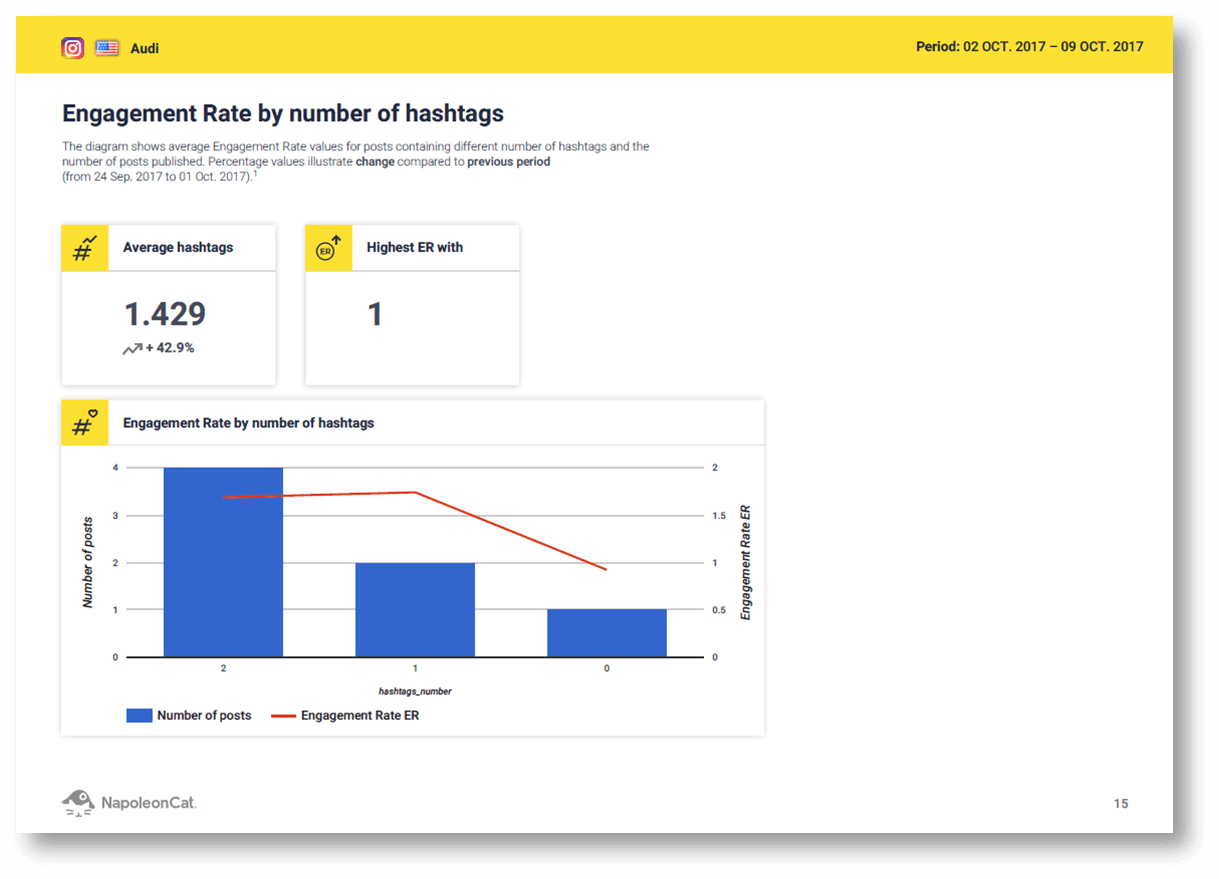The image size is (1219, 879).
Task: Click the Highest ER with card title
Action: point(415,248)
